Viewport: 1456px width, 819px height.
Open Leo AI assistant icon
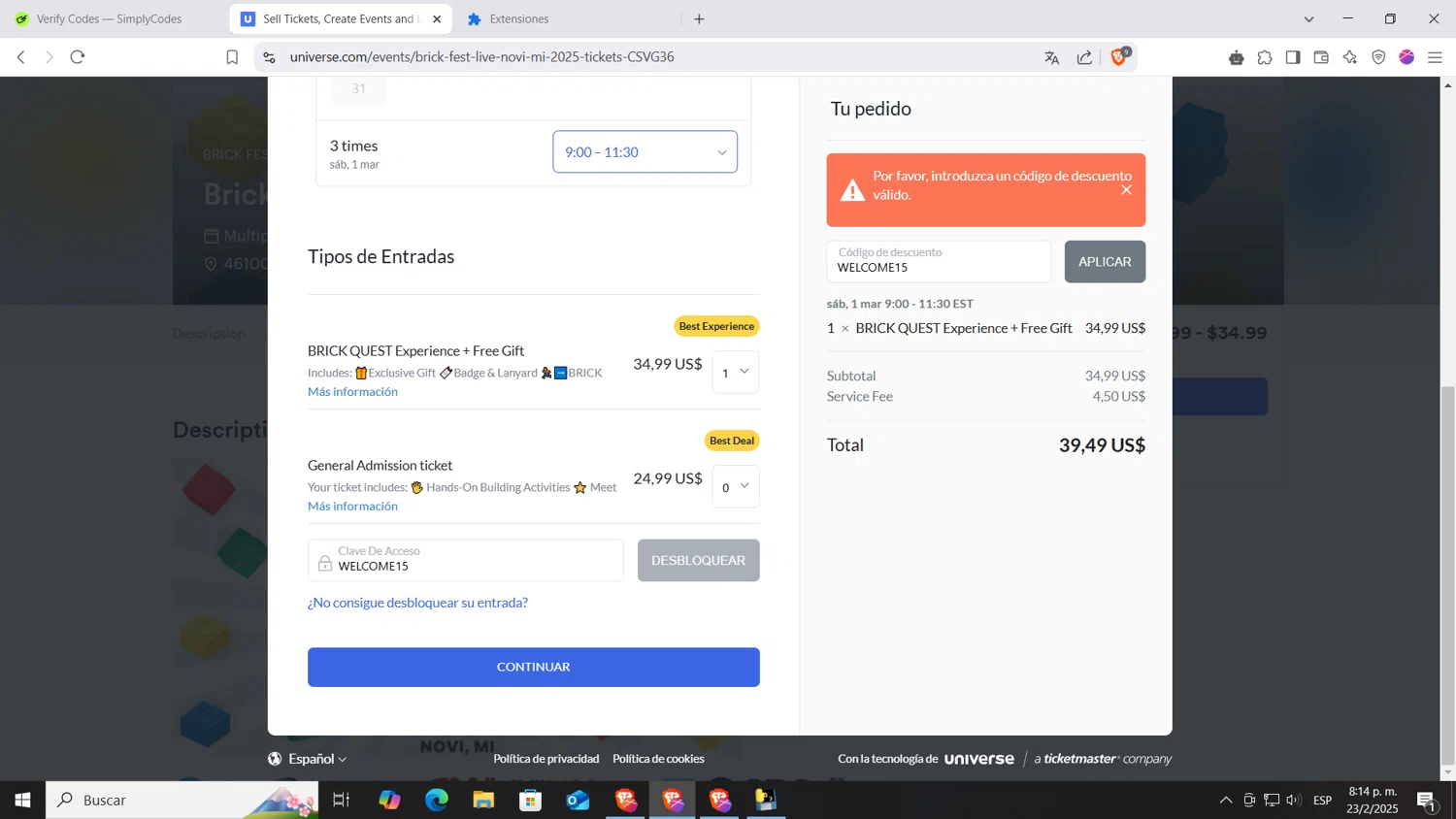click(x=1350, y=57)
